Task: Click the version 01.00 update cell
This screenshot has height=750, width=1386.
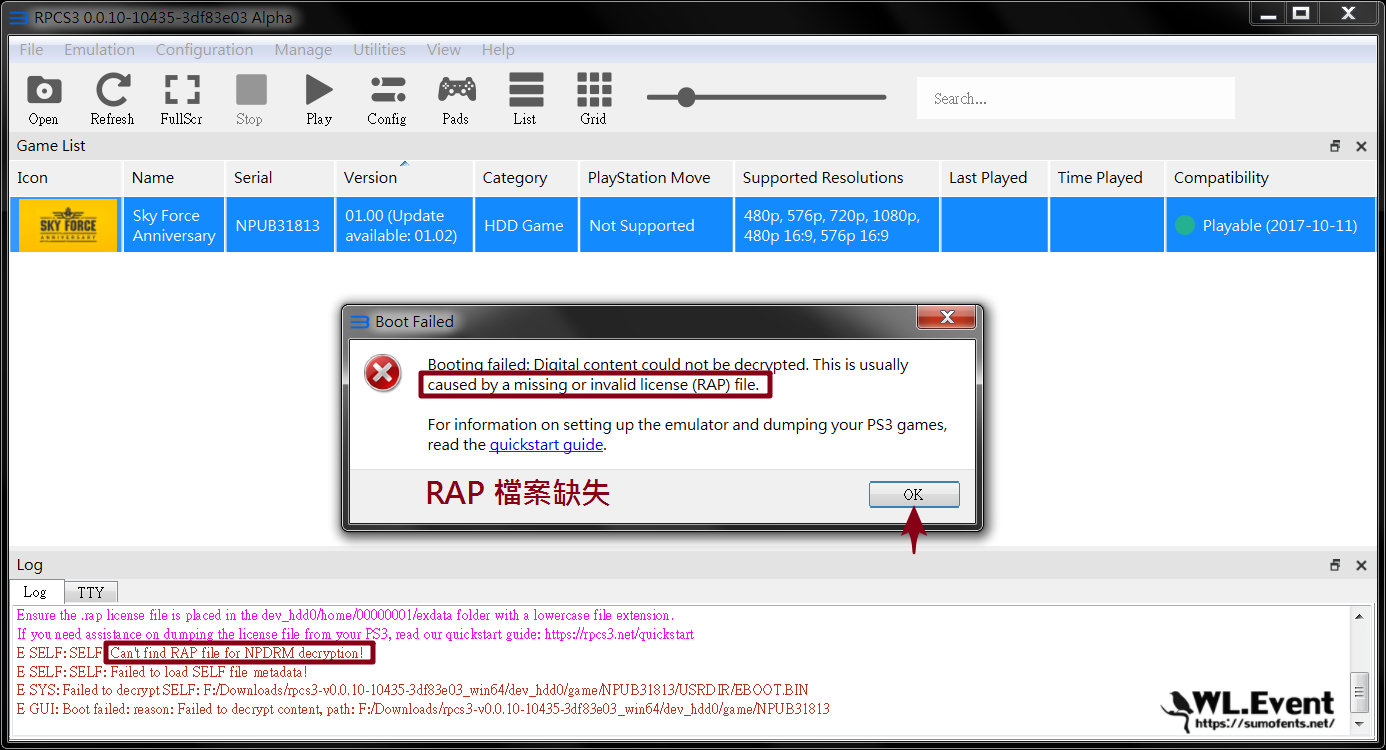Action: click(x=404, y=225)
